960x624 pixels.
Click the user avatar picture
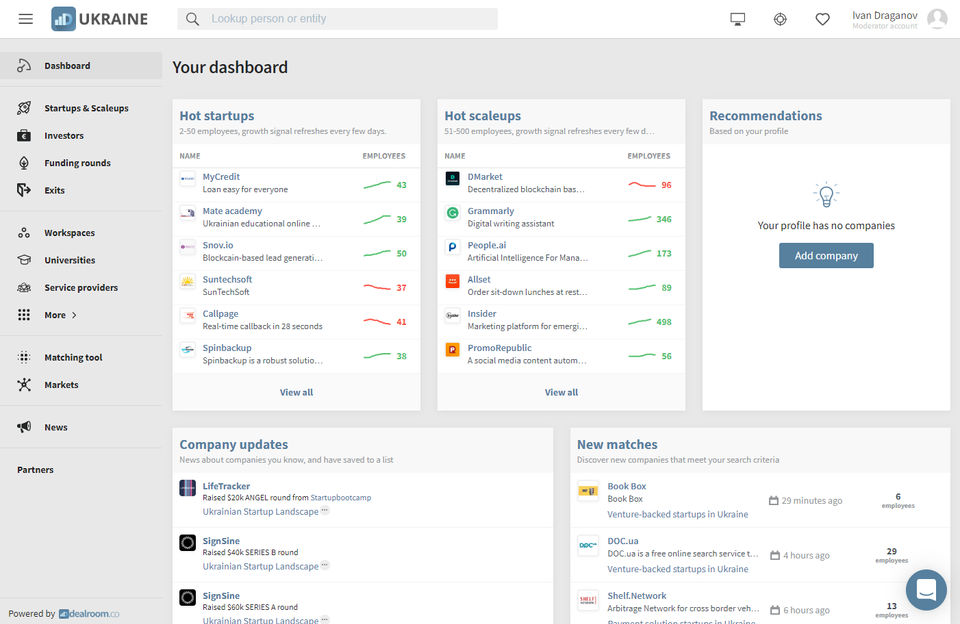pos(937,19)
